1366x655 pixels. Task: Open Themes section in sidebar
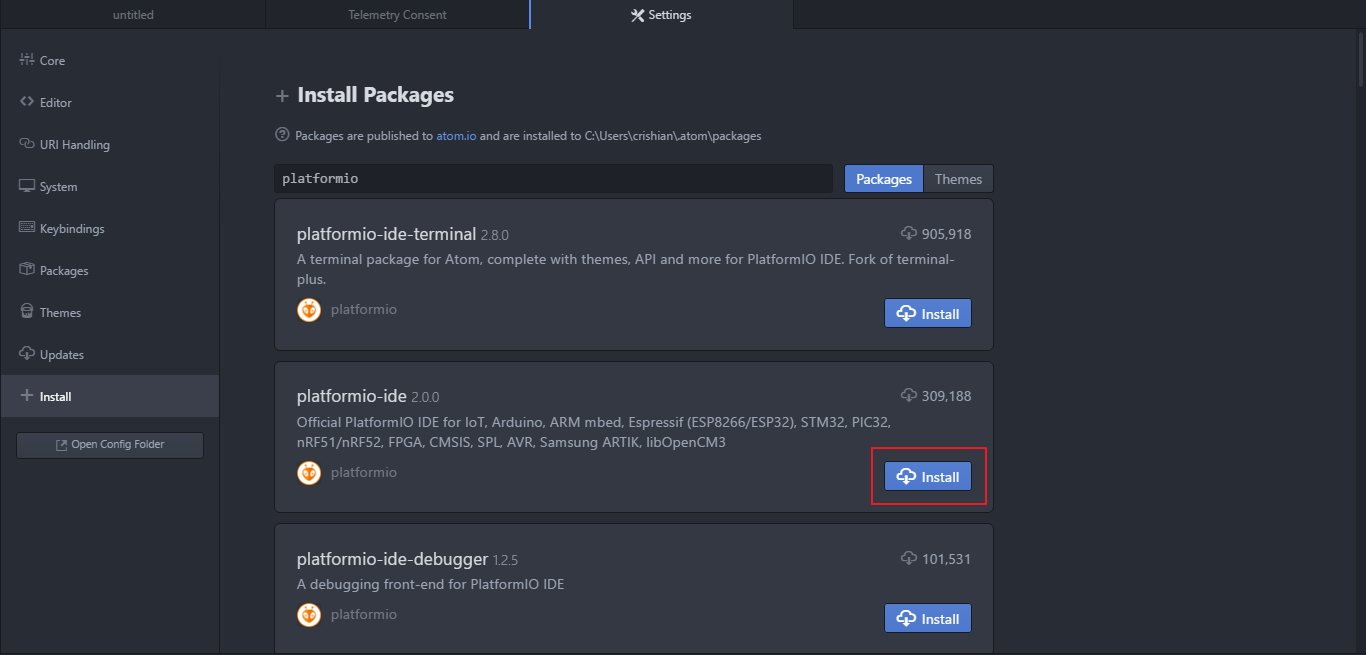tap(109, 313)
